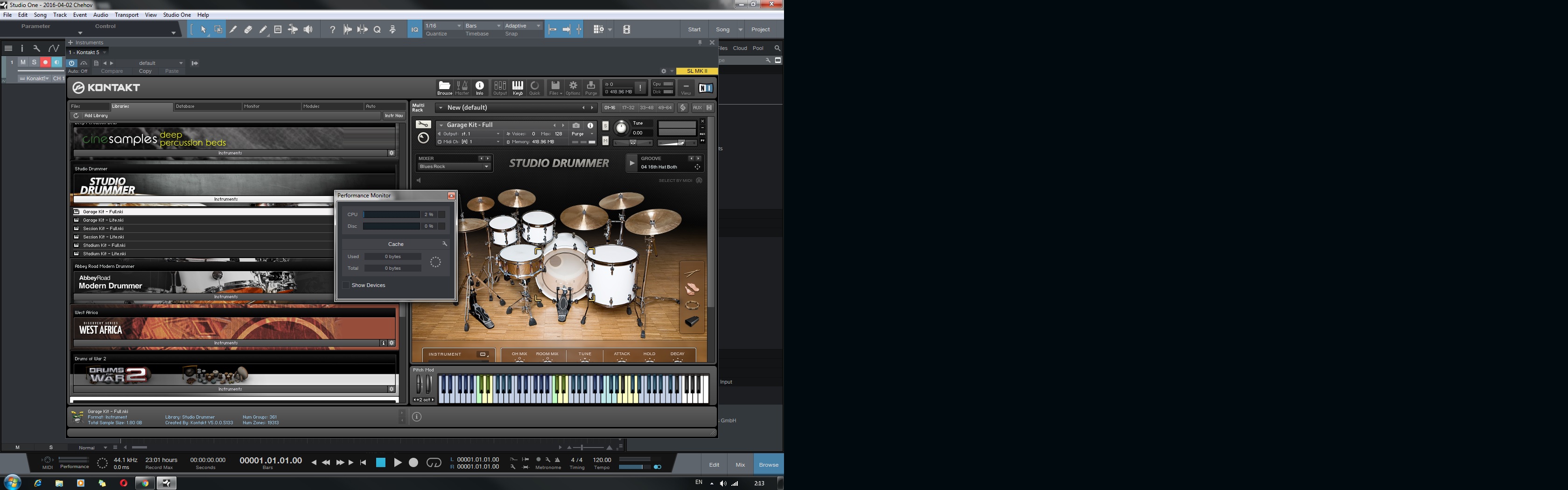The width and height of the screenshot is (1568, 490).
Task: Select Session Kit - Full.nki in the list
Action: (103, 229)
